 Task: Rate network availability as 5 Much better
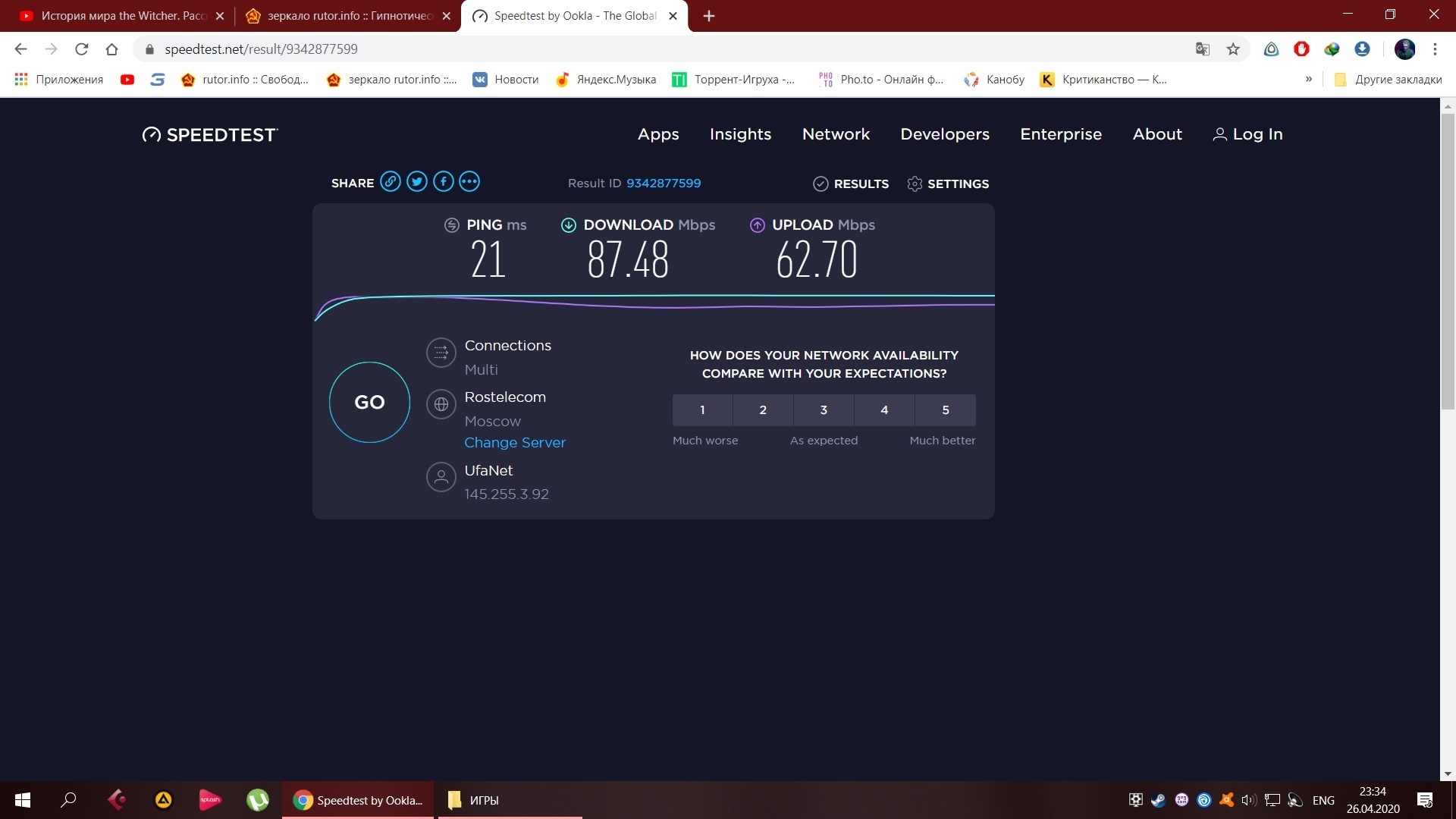coord(945,410)
